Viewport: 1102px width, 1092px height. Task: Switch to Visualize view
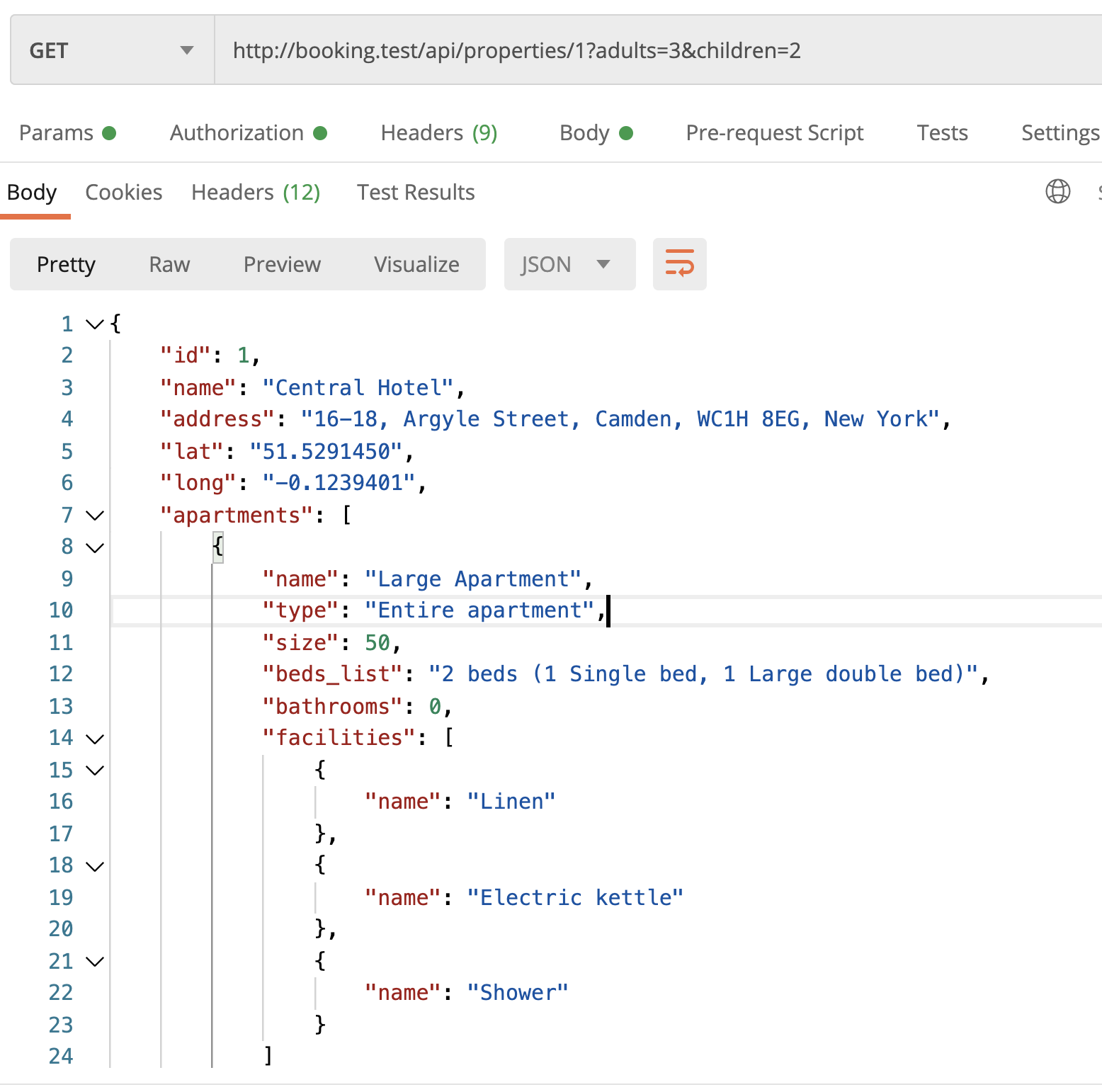point(416,264)
